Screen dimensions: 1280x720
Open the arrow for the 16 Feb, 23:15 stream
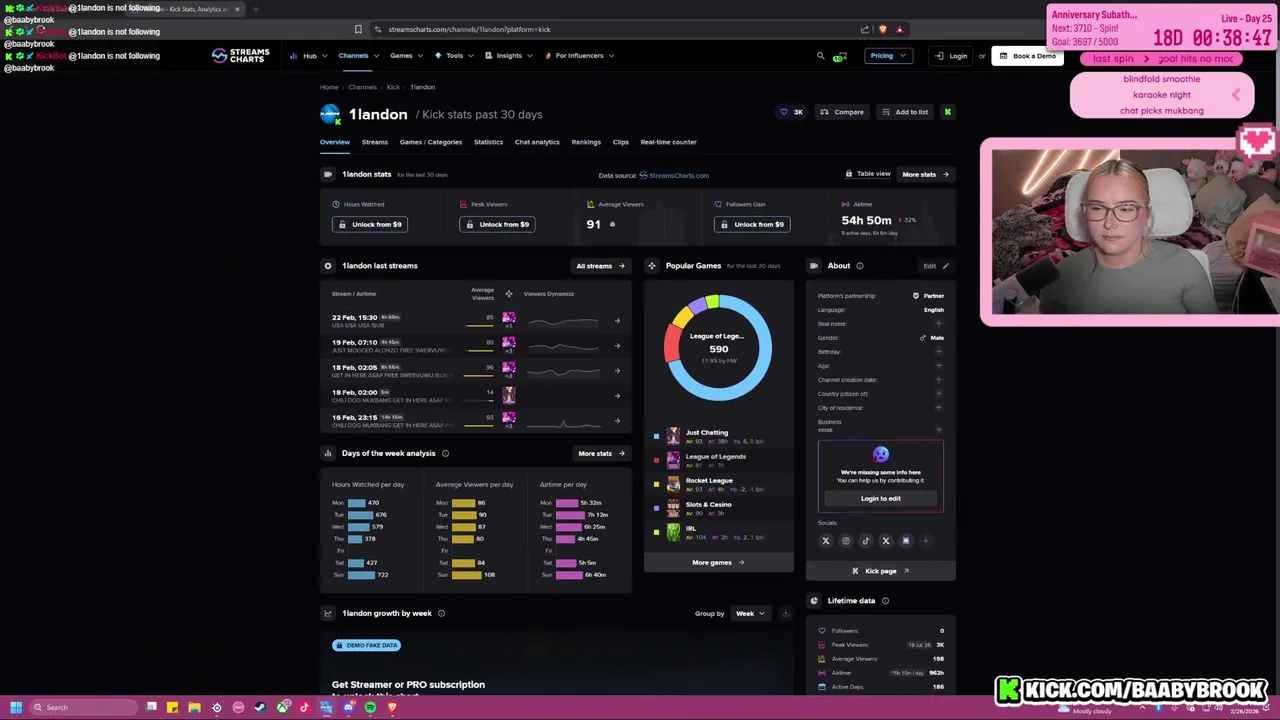(617, 421)
